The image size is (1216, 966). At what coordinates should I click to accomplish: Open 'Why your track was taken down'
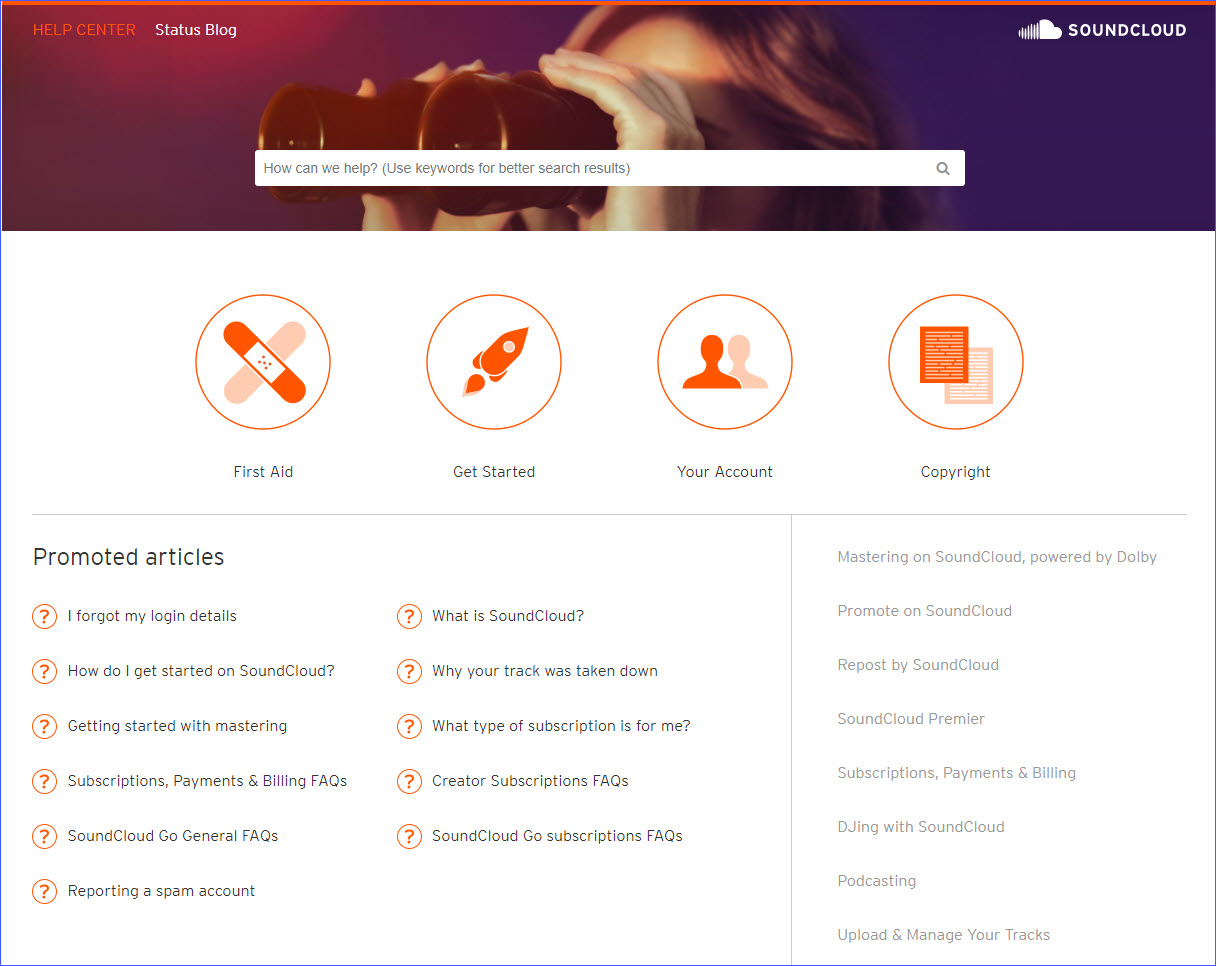point(545,671)
